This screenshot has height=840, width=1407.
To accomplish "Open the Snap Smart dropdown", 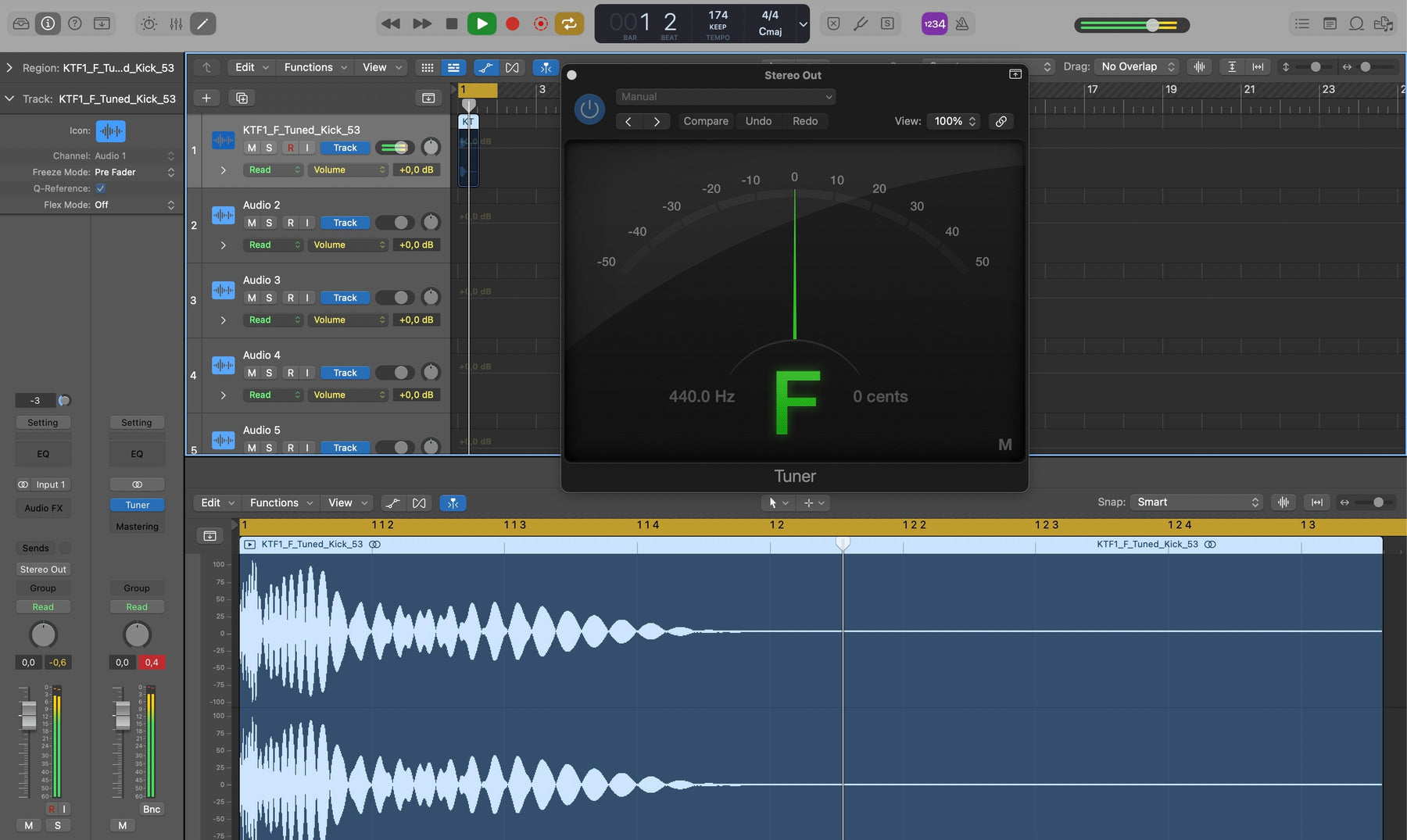I will 1197,502.
